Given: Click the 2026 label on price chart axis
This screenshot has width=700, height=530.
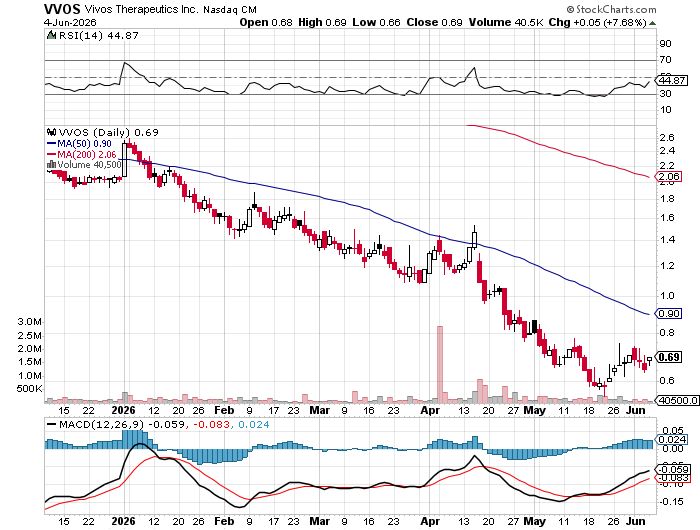Looking at the screenshot, I should click(x=123, y=410).
